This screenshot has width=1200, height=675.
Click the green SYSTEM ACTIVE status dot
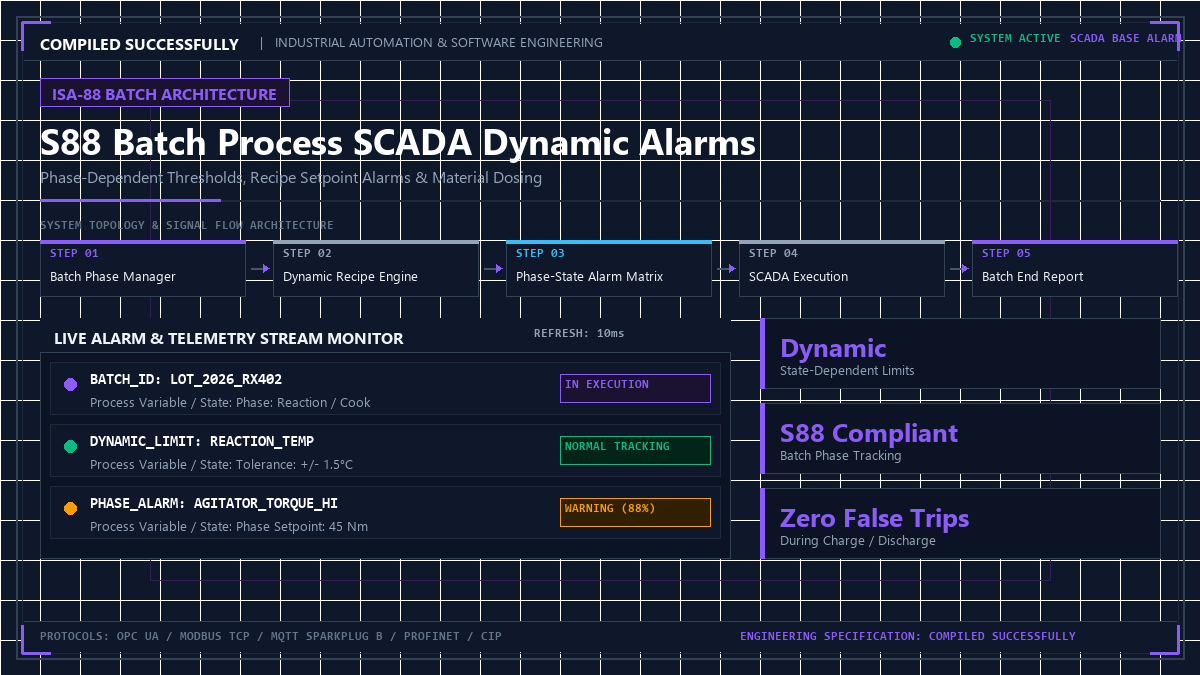point(955,42)
